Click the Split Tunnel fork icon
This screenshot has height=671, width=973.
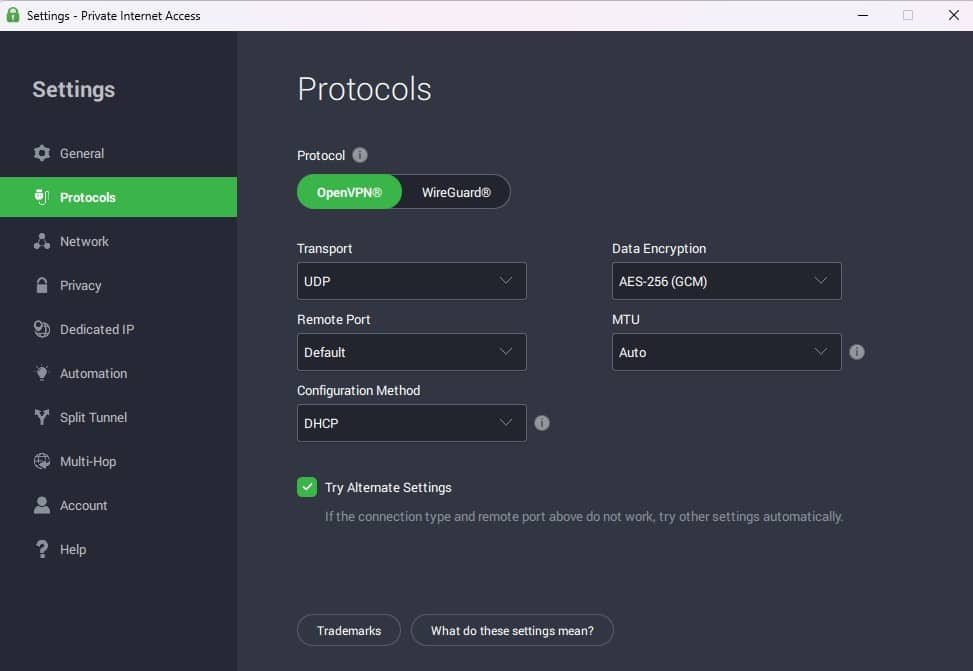42,417
